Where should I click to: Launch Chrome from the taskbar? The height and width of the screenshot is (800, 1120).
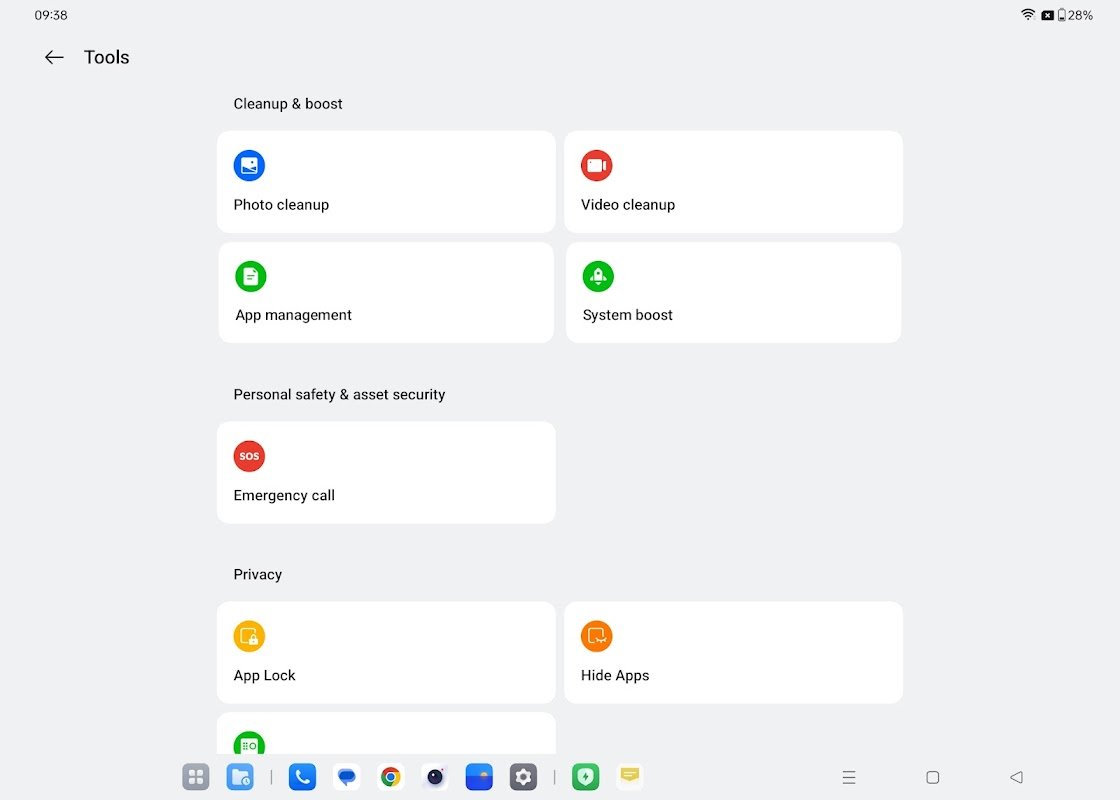click(390, 776)
